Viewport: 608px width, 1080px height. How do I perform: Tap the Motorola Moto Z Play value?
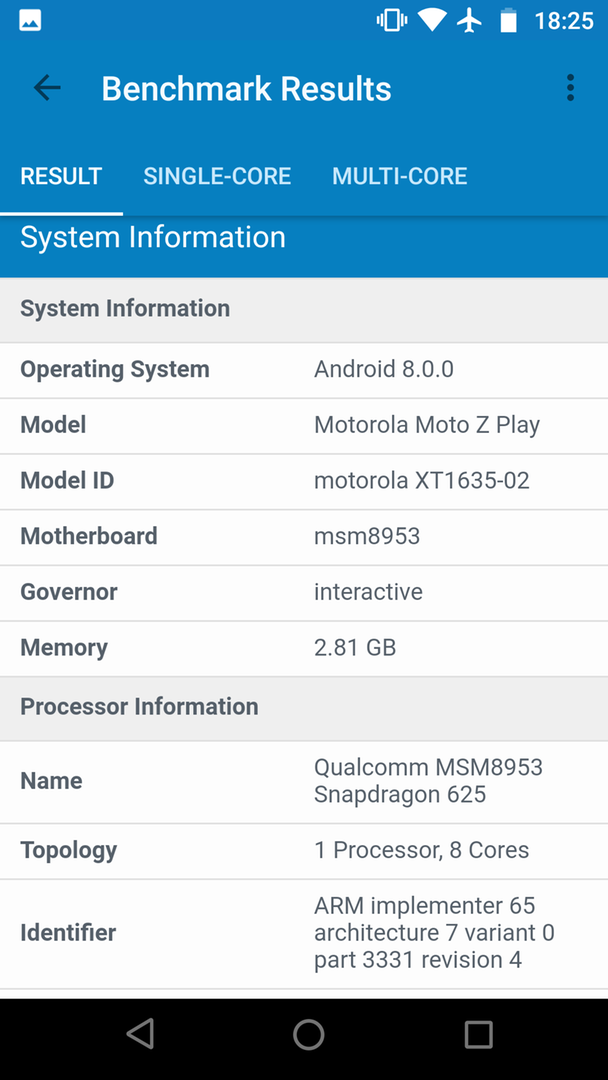pyautogui.click(x=427, y=425)
